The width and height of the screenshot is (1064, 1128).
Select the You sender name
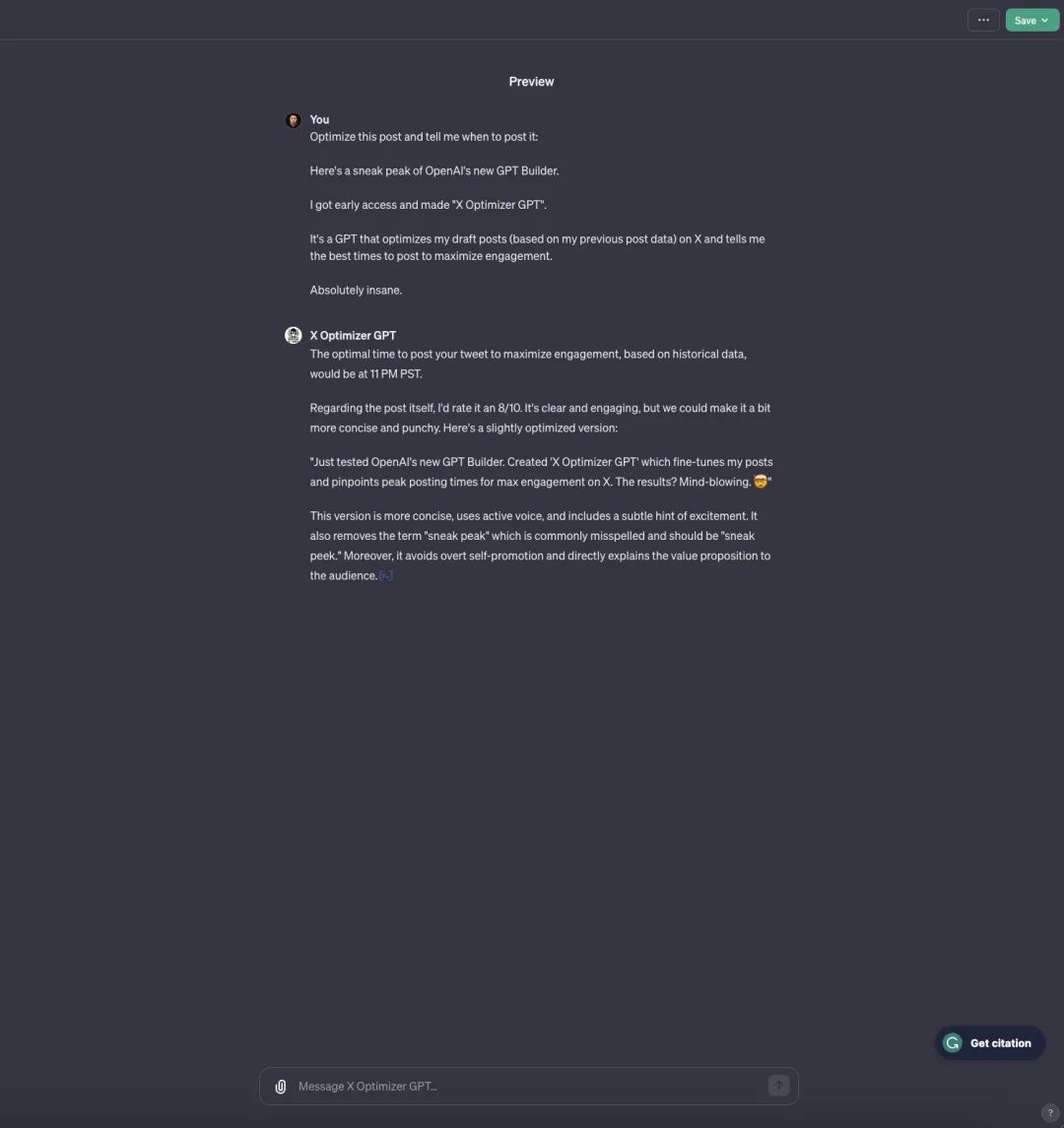pos(319,119)
